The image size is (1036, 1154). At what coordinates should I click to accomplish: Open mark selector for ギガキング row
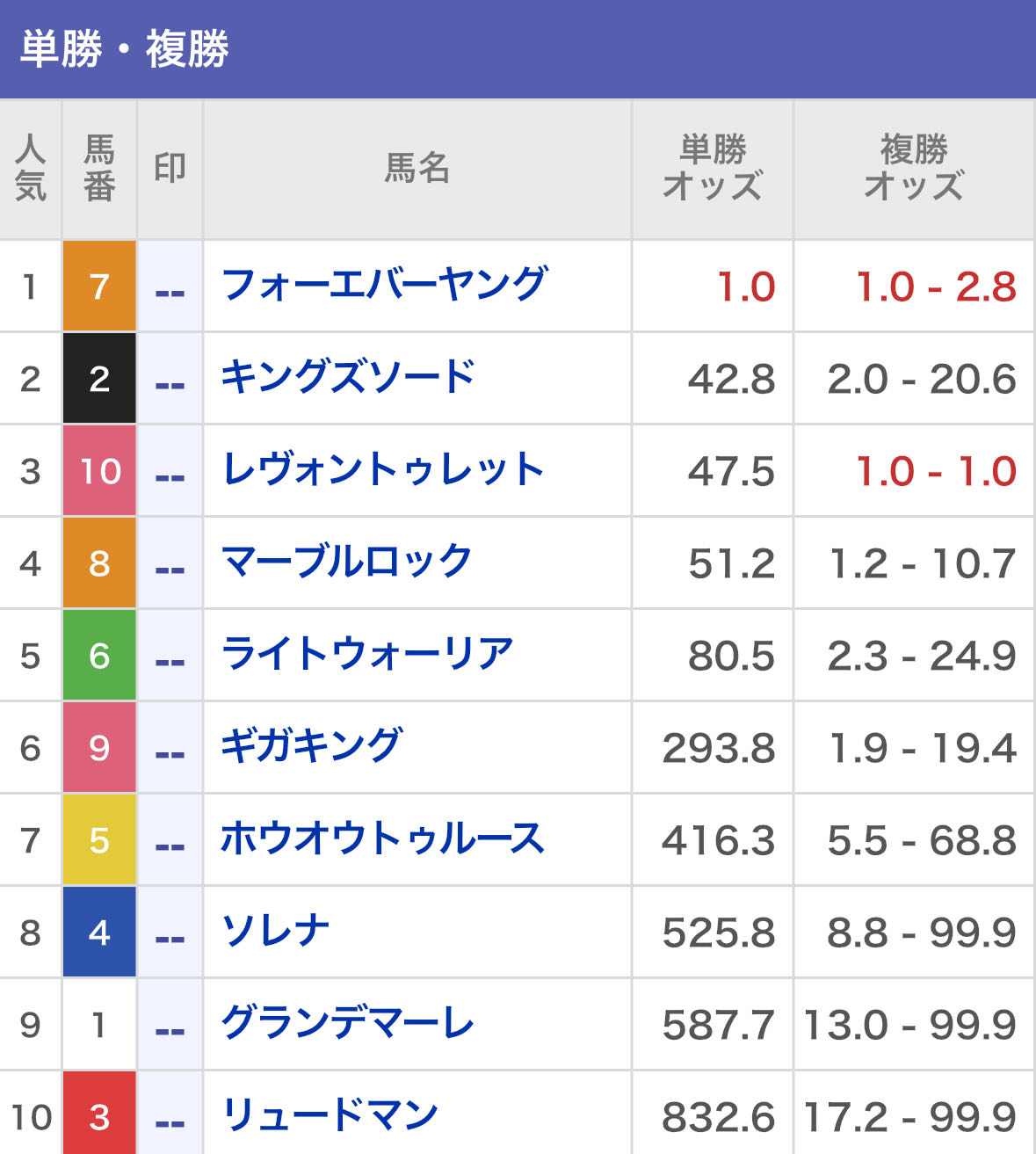pyautogui.click(x=170, y=748)
